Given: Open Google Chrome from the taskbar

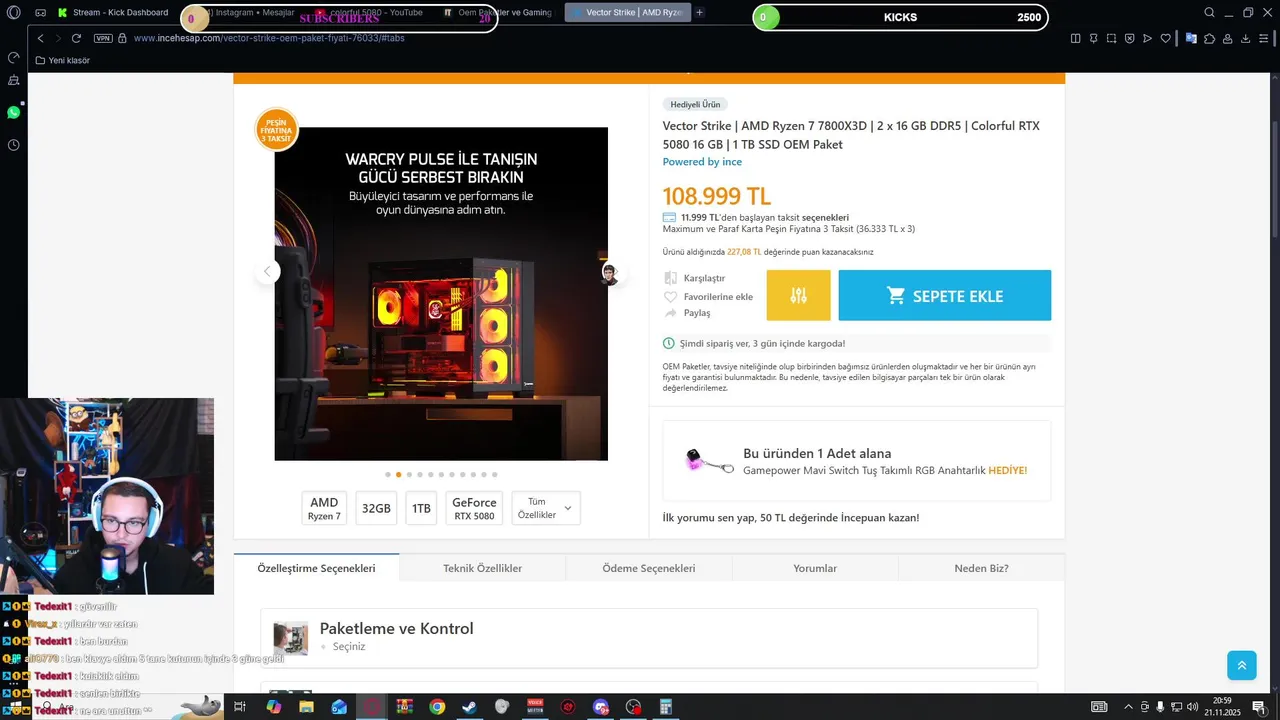Looking at the screenshot, I should point(437,707).
